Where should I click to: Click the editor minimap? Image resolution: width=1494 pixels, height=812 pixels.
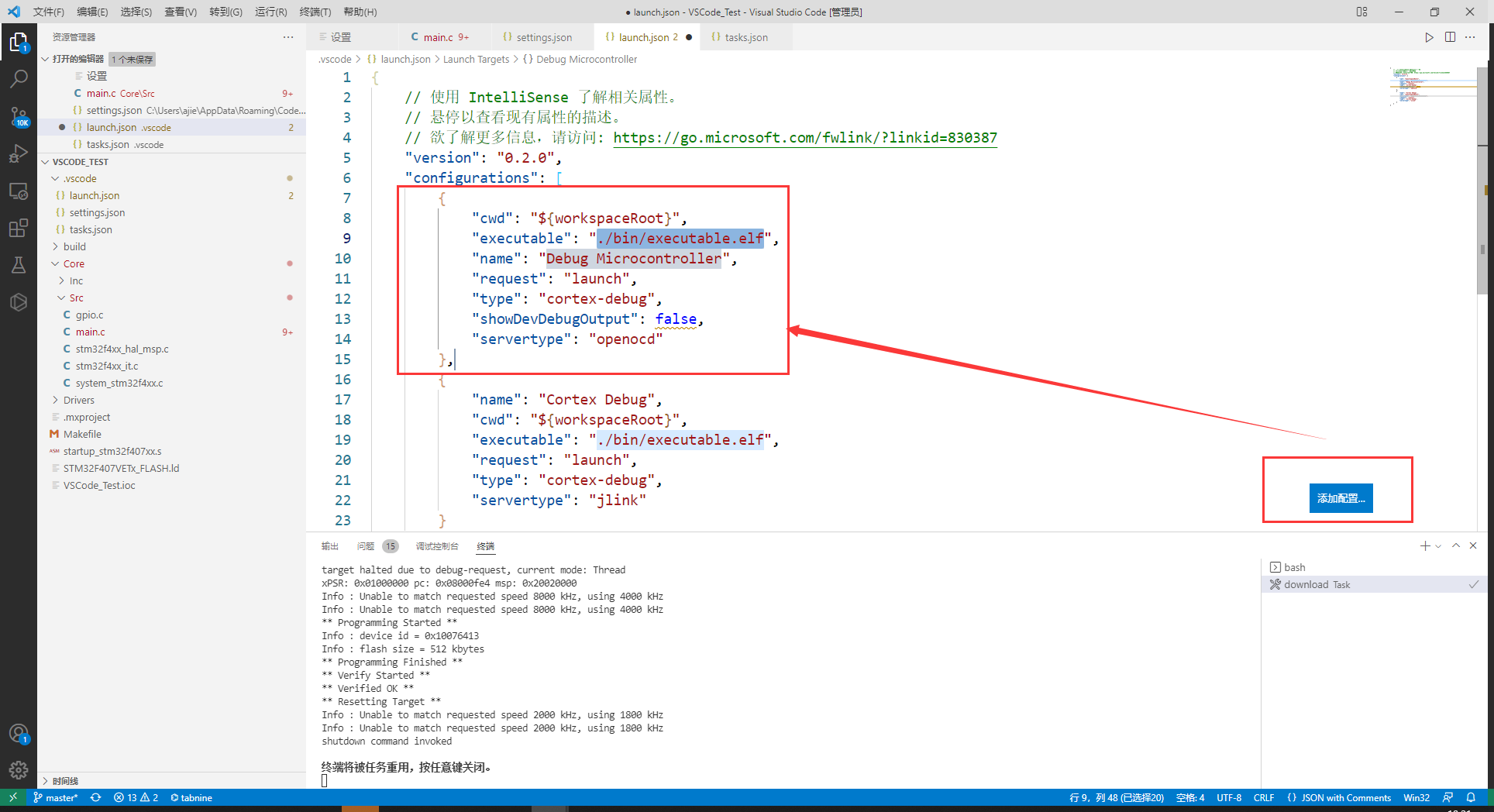tap(1432, 85)
